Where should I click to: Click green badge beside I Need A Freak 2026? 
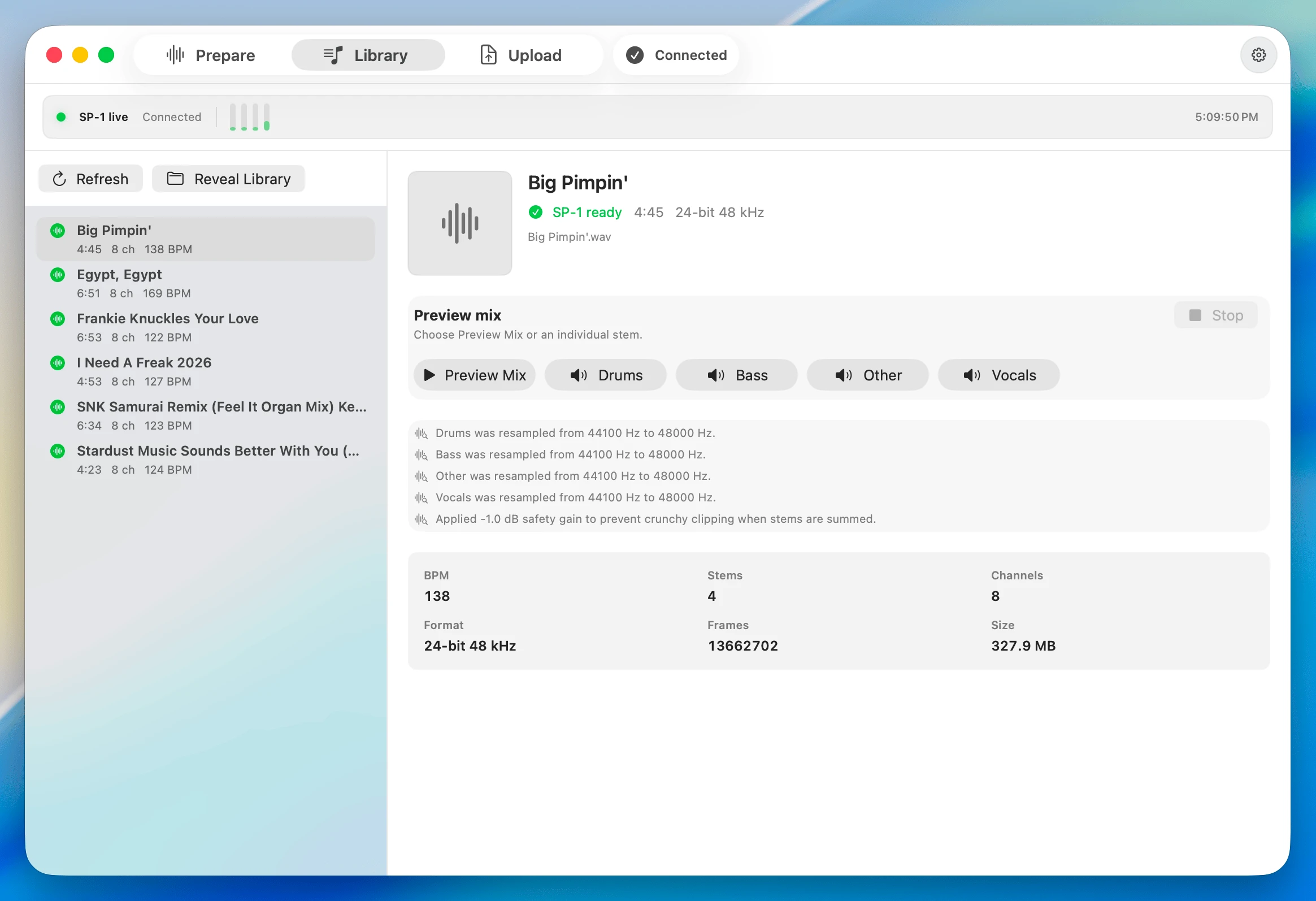58,363
